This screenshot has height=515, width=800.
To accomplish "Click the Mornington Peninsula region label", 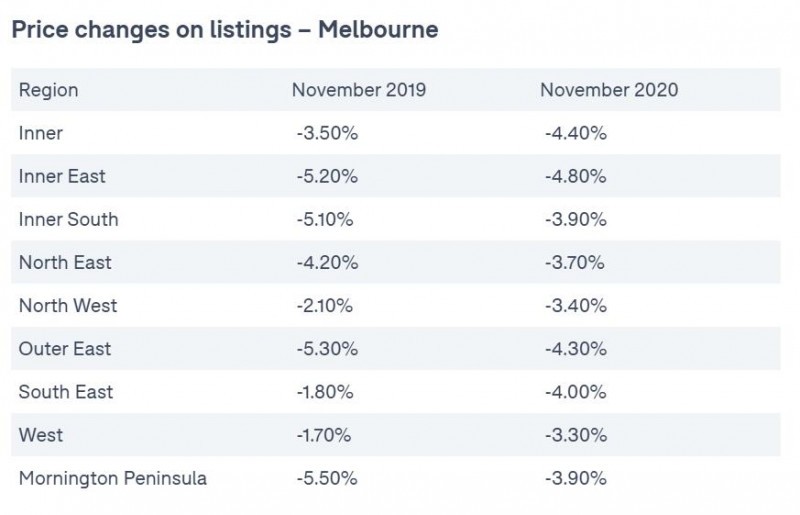I will point(113,478).
